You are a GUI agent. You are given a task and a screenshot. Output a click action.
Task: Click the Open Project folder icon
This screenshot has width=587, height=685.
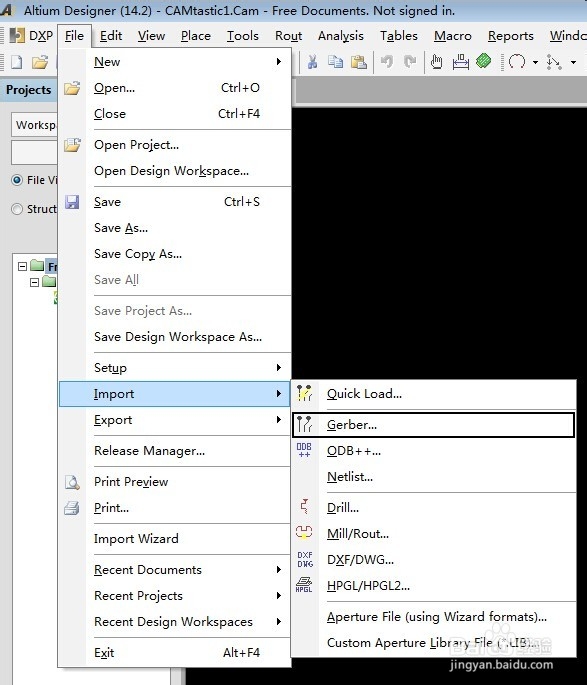tap(72, 145)
